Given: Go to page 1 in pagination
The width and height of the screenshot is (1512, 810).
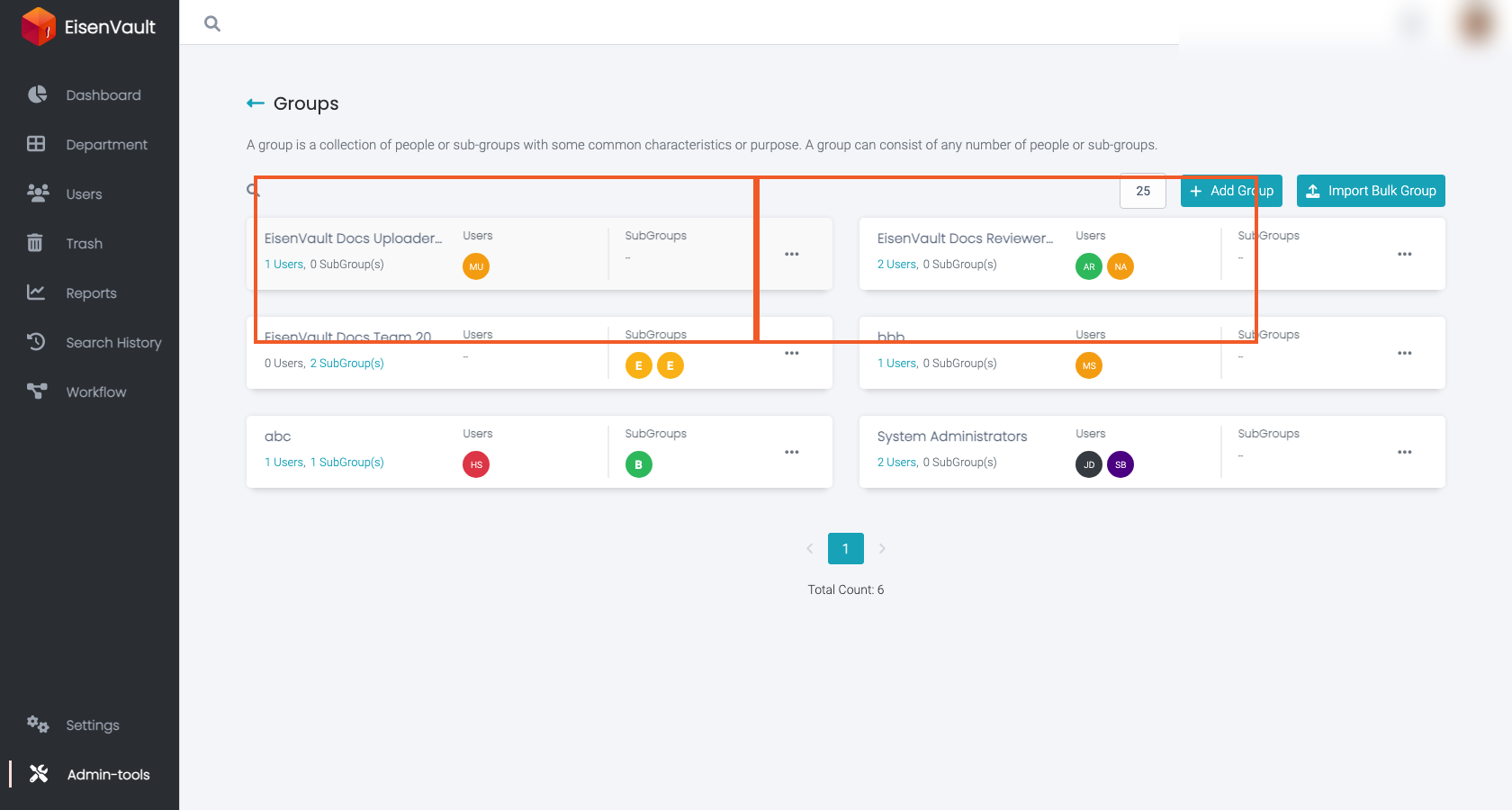Looking at the screenshot, I should point(846,549).
